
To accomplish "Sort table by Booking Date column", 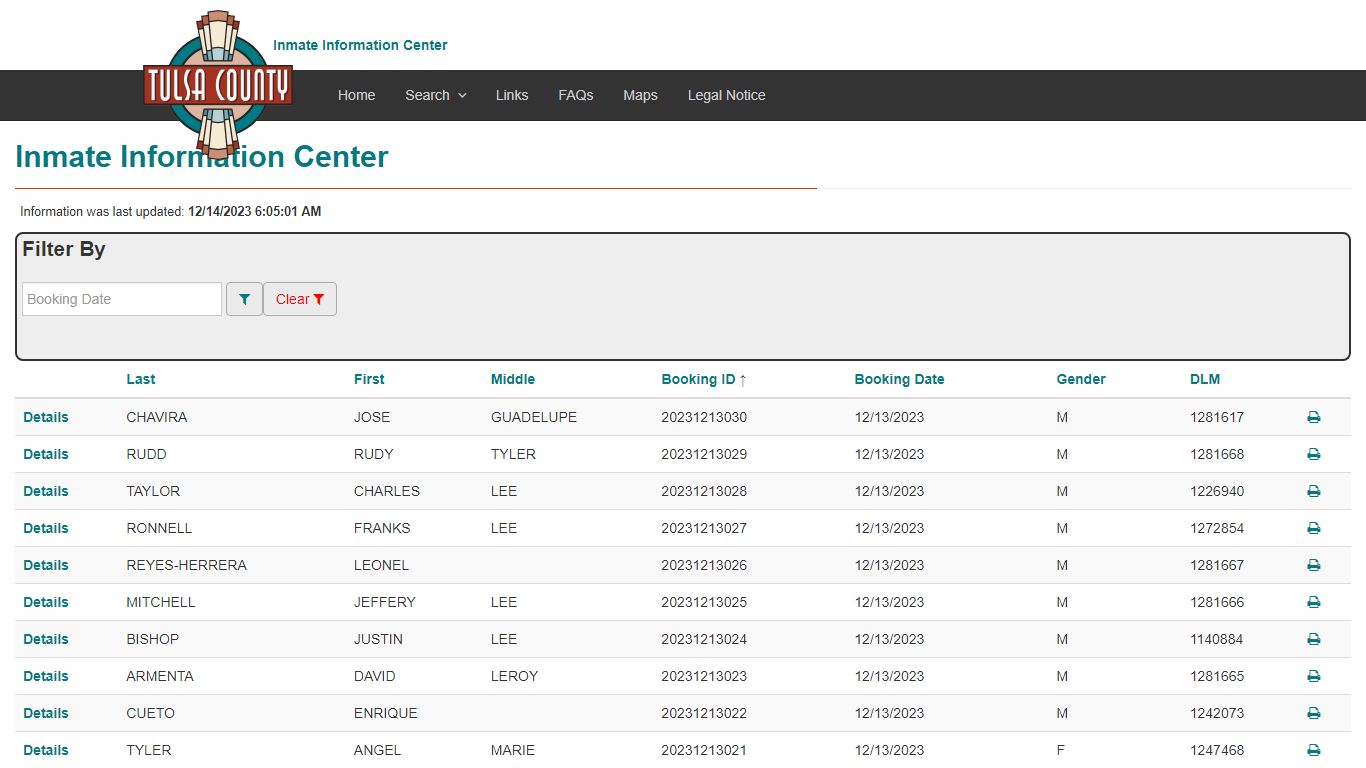I will click(x=899, y=379).
